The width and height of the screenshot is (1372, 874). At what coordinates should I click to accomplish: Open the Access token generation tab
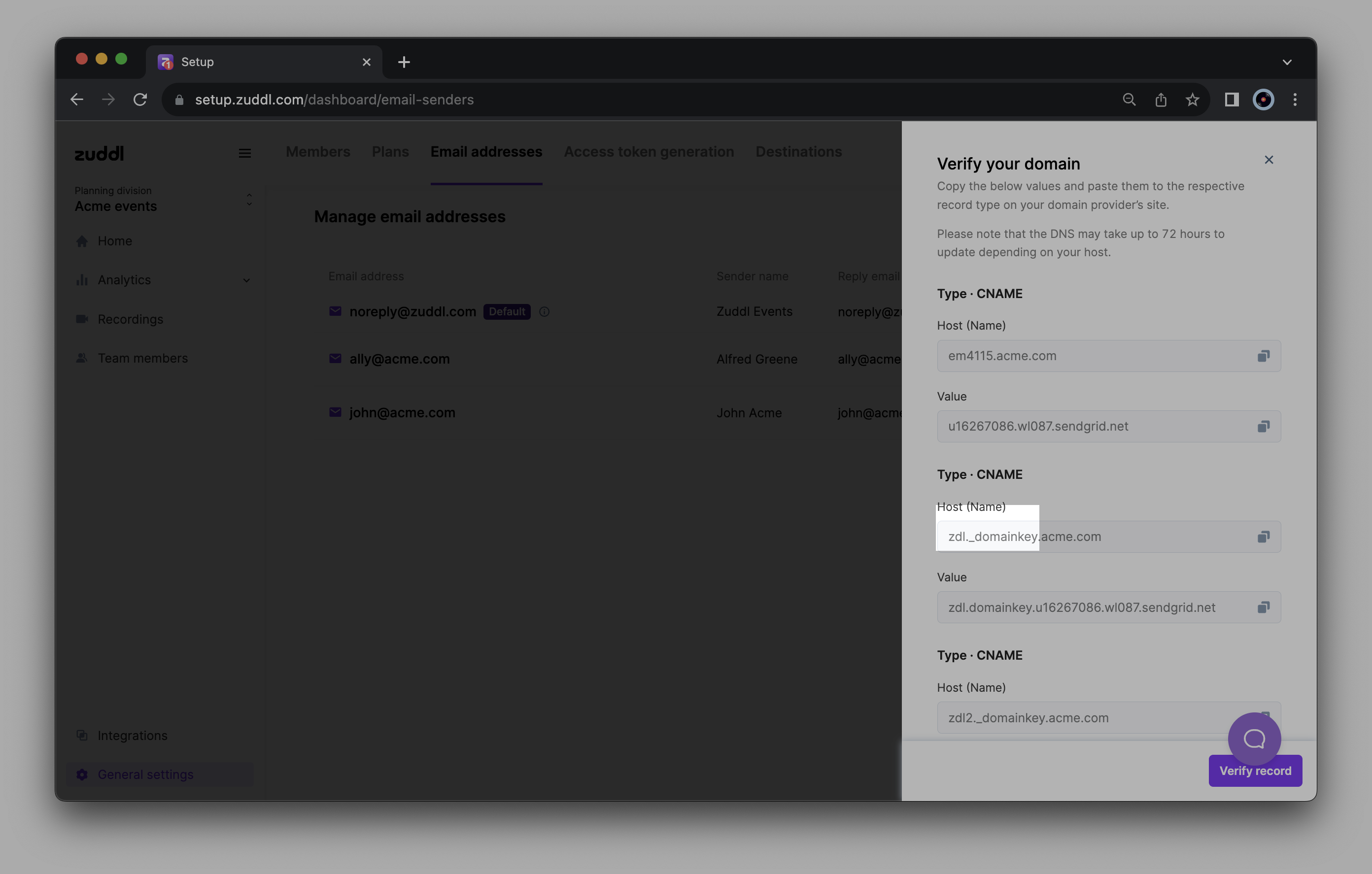(x=649, y=152)
